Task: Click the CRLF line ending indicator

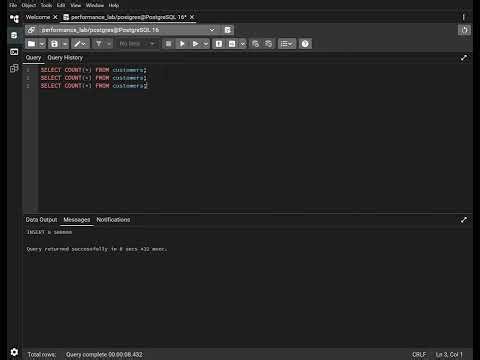Action: pos(419,355)
